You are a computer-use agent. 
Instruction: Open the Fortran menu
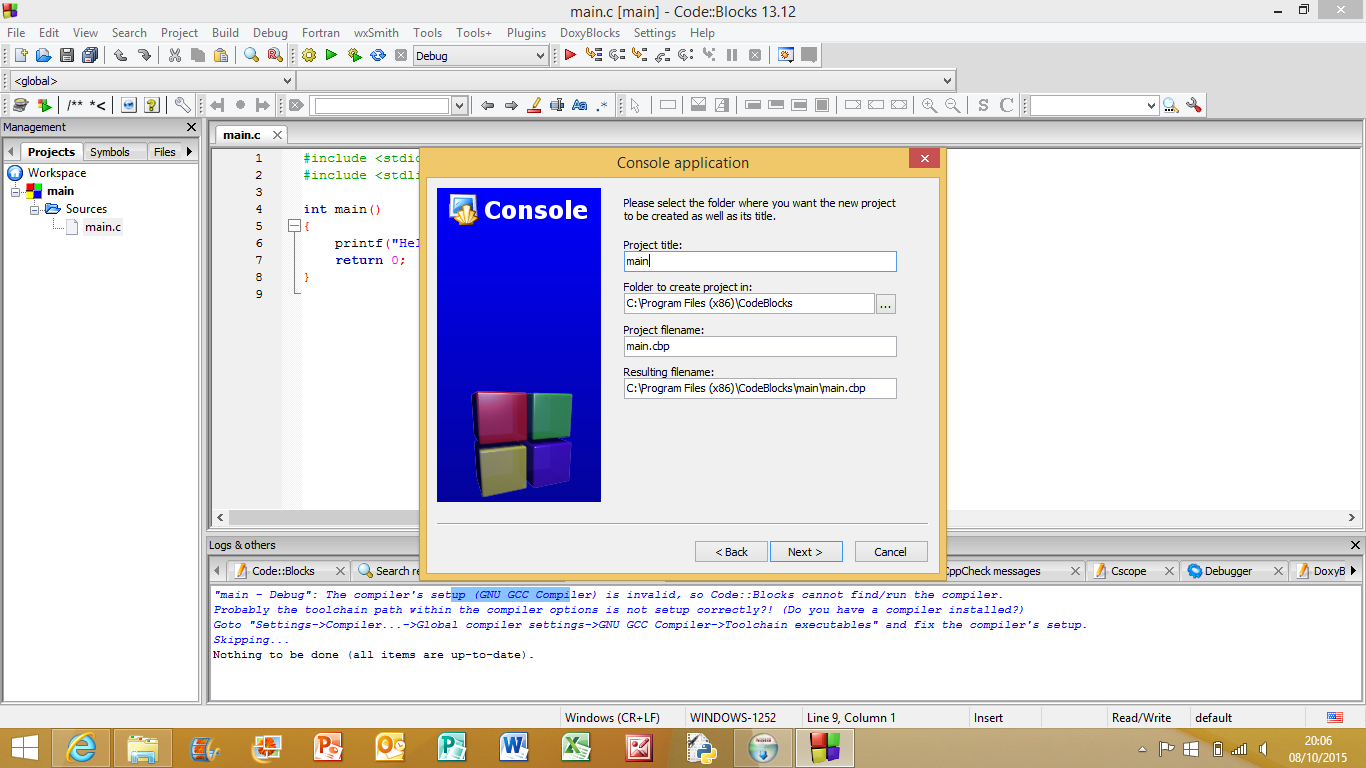pyautogui.click(x=320, y=33)
